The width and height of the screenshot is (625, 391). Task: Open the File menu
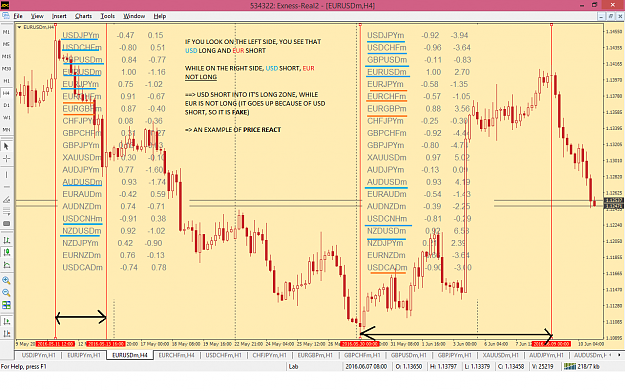18,16
